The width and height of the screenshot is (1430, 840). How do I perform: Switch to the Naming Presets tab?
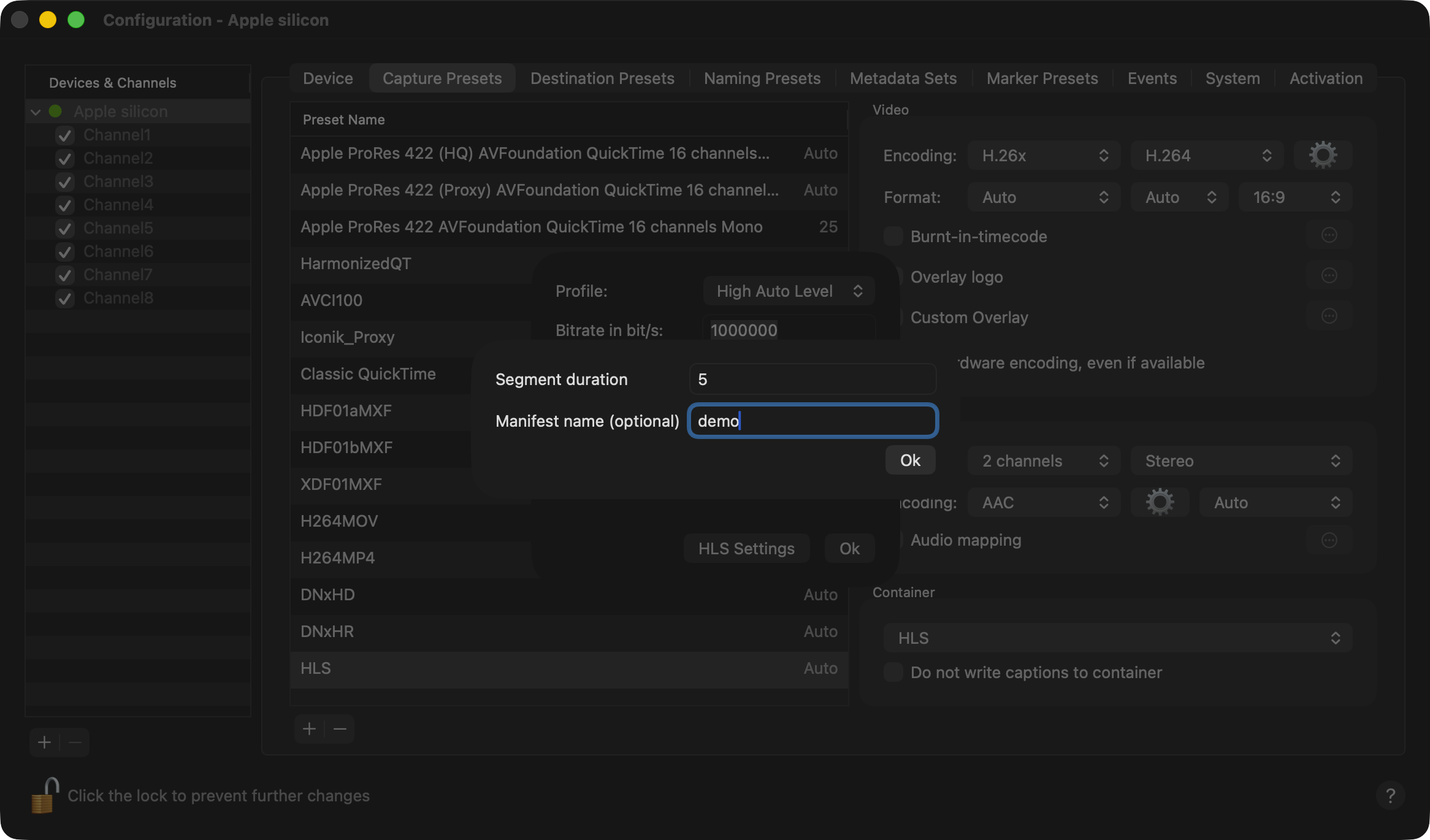pos(762,78)
